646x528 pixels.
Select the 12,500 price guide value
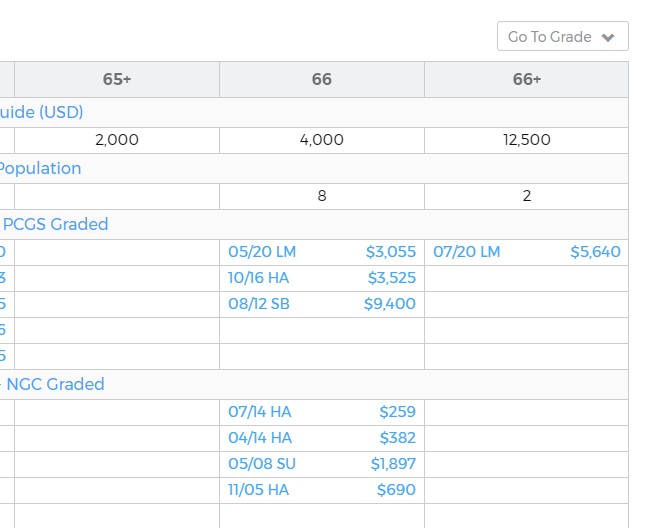(526, 140)
